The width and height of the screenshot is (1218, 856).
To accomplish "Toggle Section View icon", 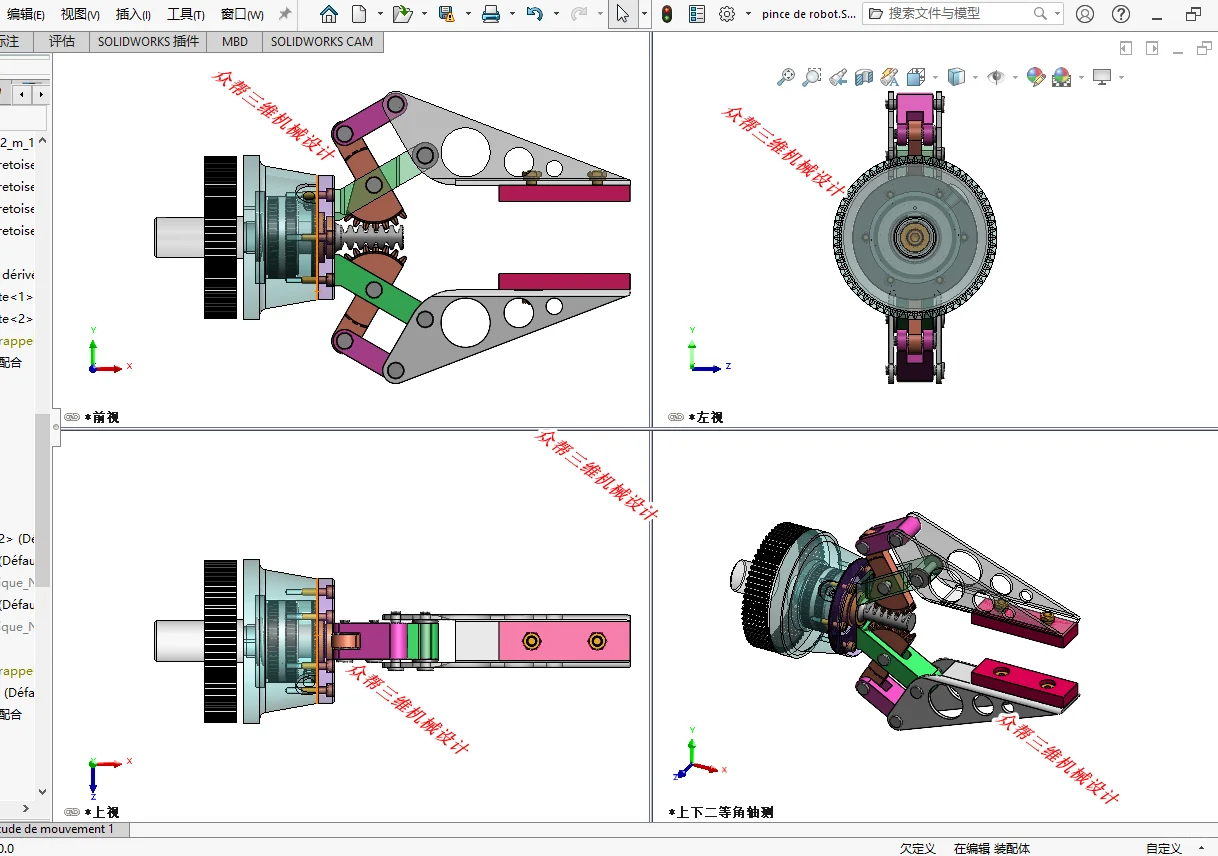I will (x=864, y=77).
